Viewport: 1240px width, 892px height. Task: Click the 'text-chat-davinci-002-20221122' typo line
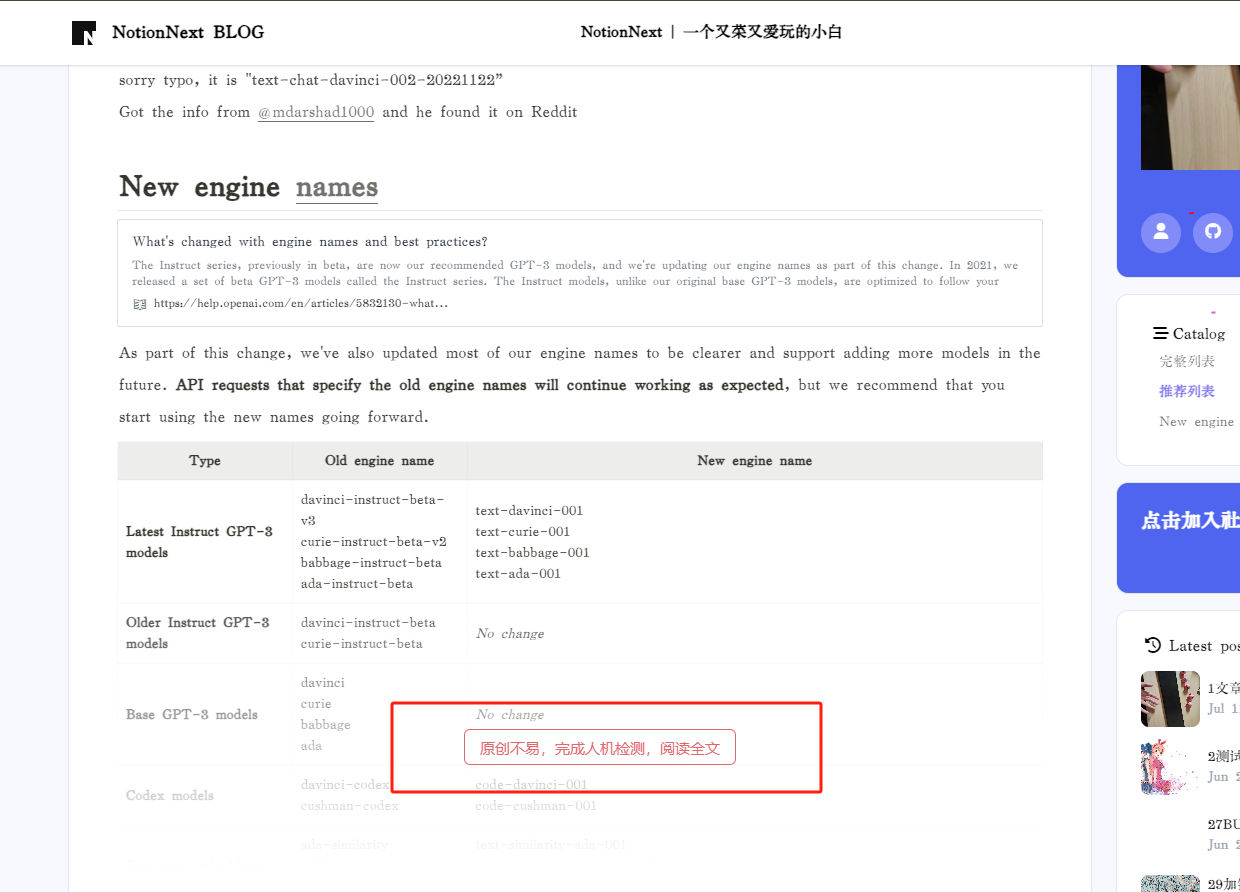(311, 80)
